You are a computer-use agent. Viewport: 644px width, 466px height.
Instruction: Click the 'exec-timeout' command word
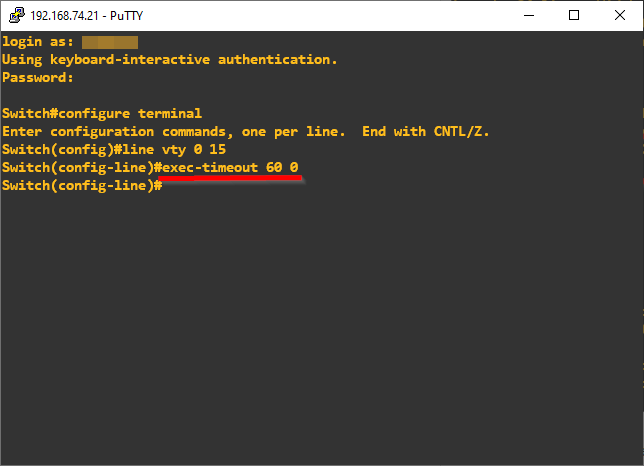click(210, 167)
